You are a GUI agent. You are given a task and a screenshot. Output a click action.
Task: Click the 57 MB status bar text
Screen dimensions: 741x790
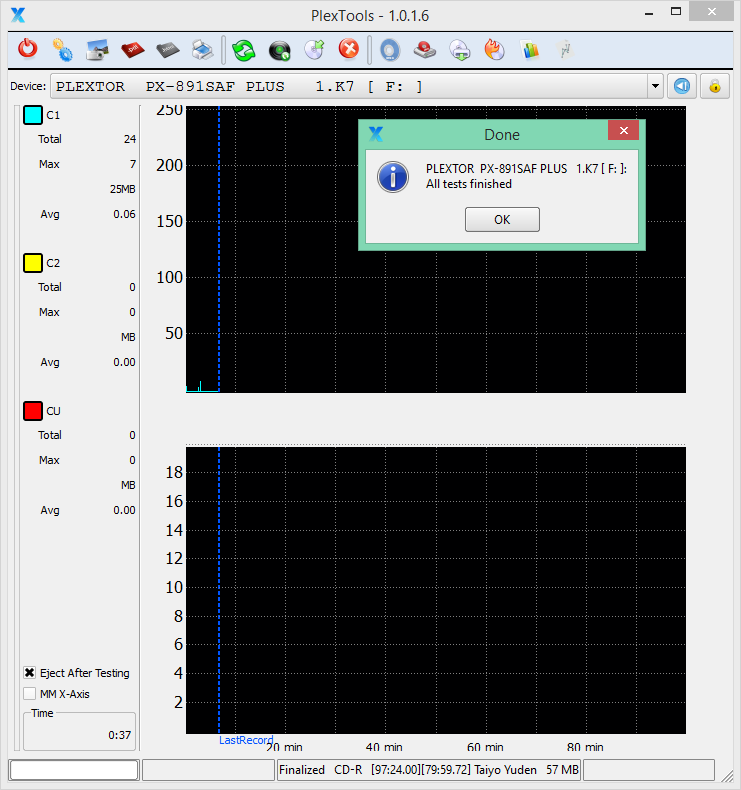[562, 770]
